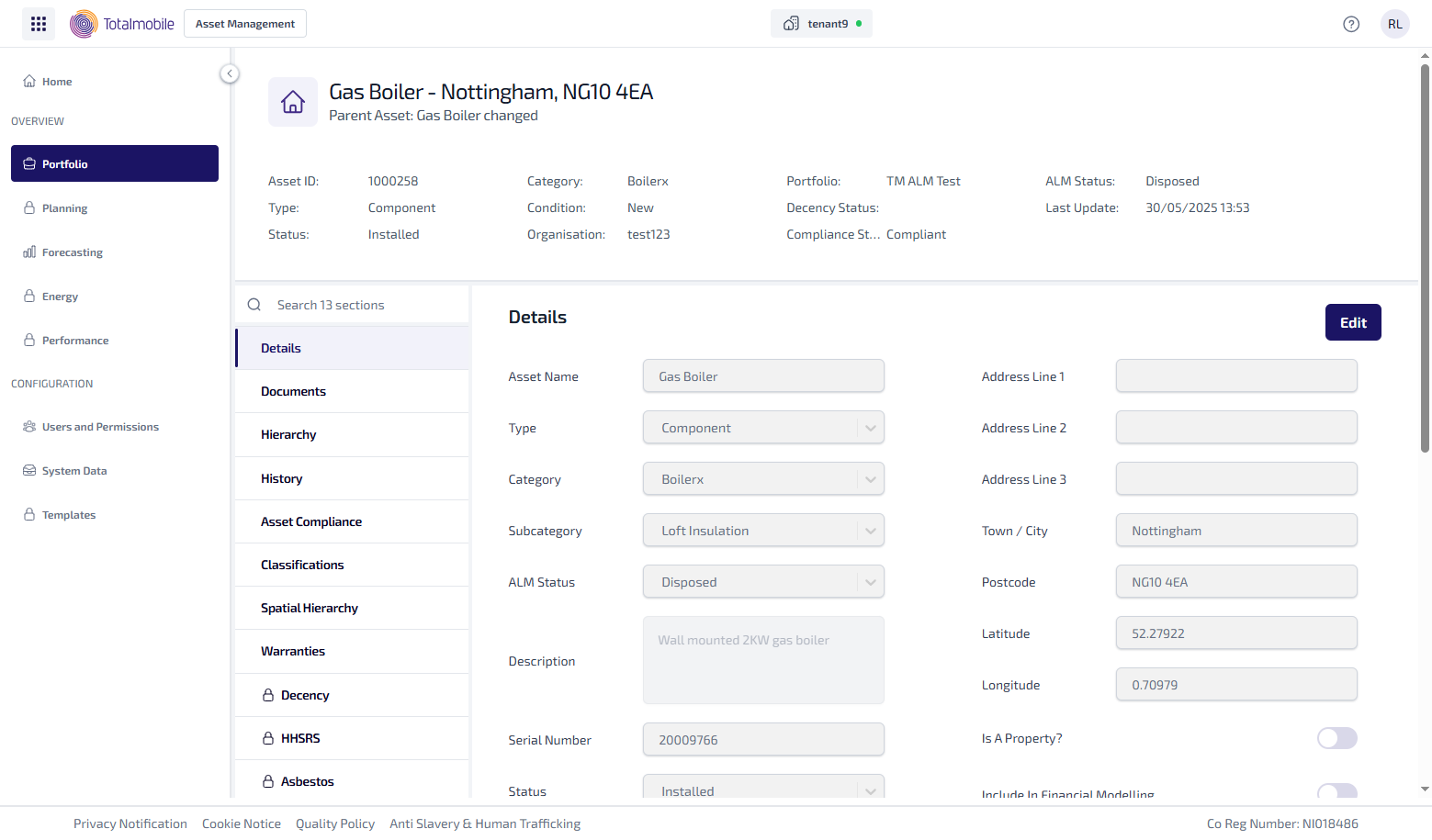
Task: Open the app launcher grid icon
Action: (39, 24)
